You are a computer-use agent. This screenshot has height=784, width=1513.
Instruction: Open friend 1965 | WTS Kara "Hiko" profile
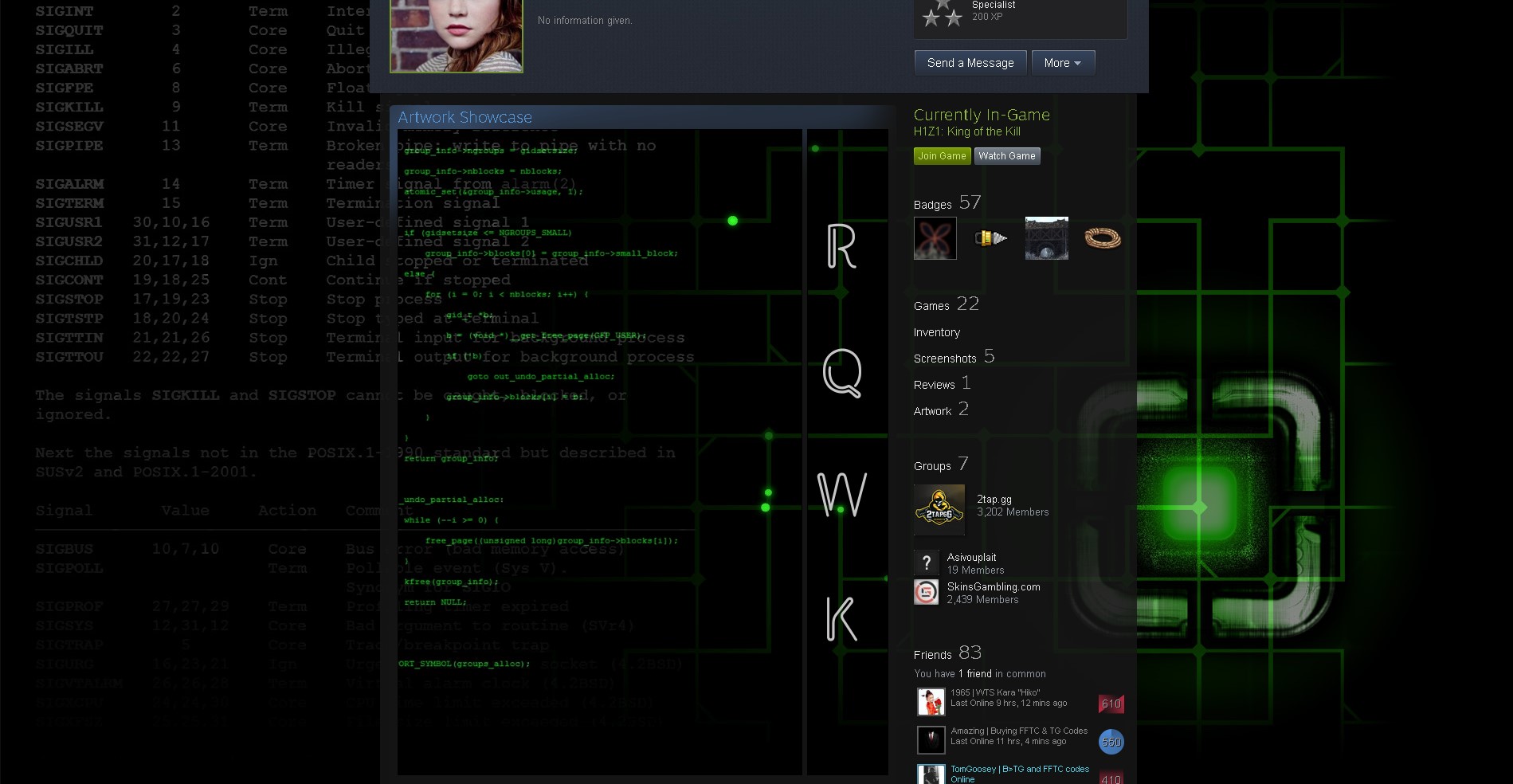(995, 693)
